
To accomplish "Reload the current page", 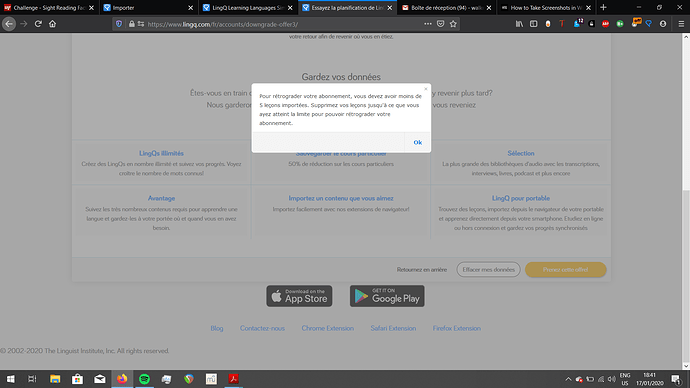I will tap(38, 24).
